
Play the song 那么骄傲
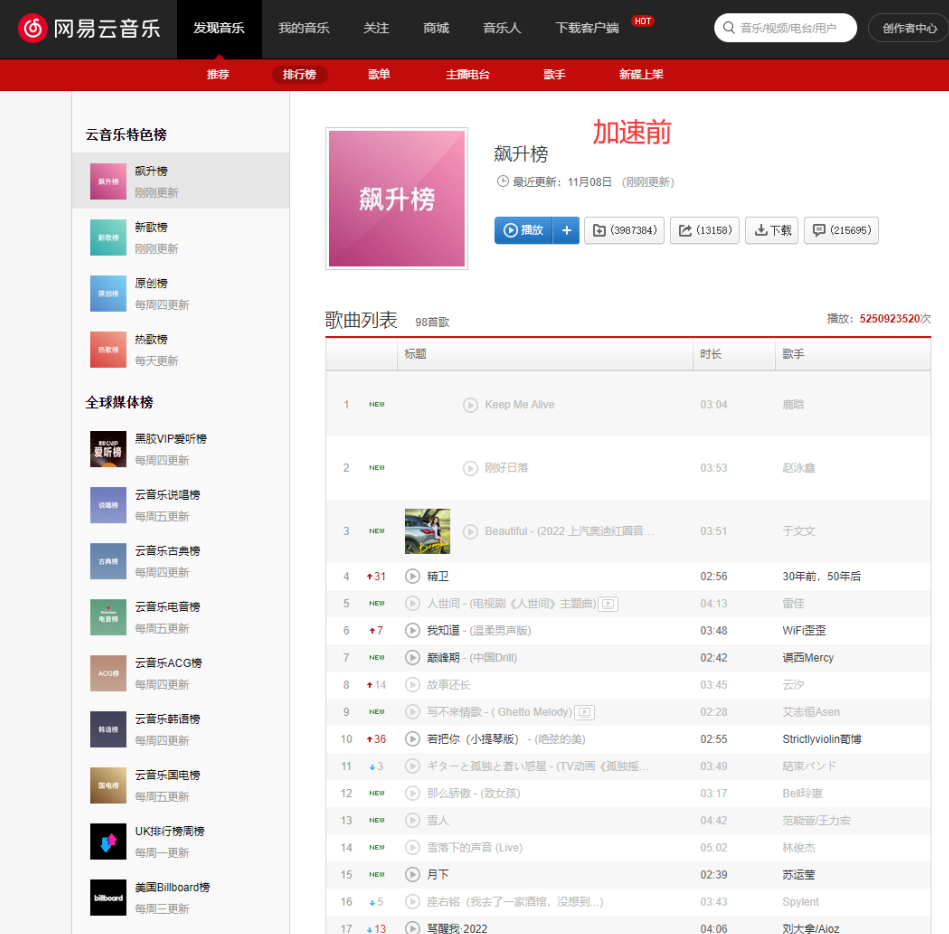tap(412, 793)
